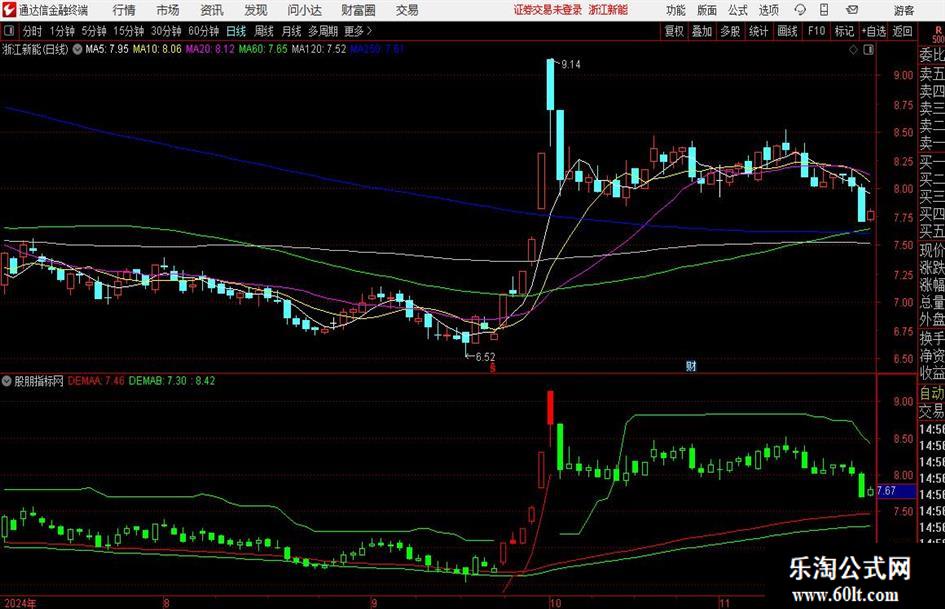Click the month 11 marker on time axis
This screenshot has width=945, height=609.
(724, 603)
